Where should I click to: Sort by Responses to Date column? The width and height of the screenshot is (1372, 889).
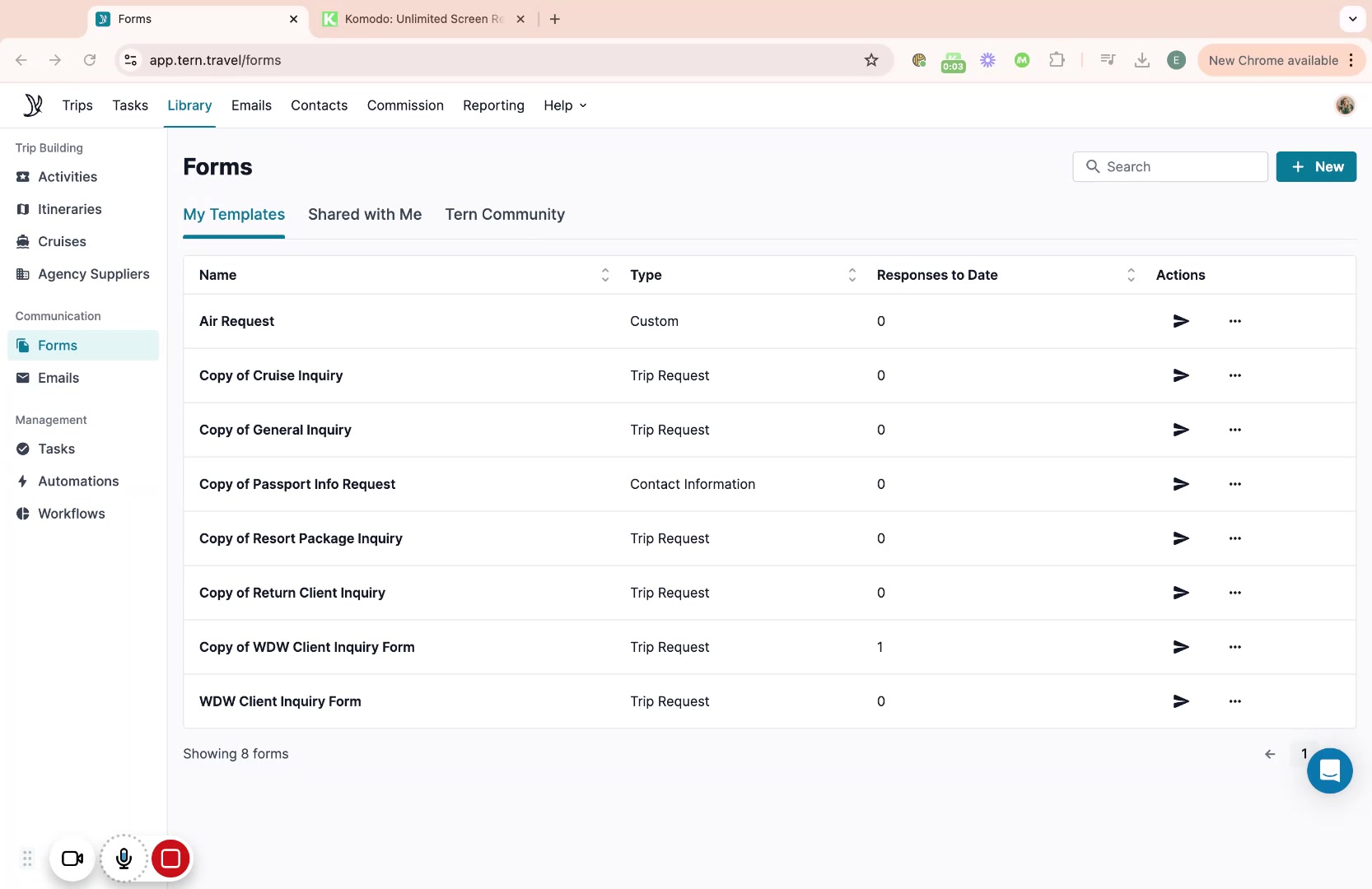tap(1131, 275)
